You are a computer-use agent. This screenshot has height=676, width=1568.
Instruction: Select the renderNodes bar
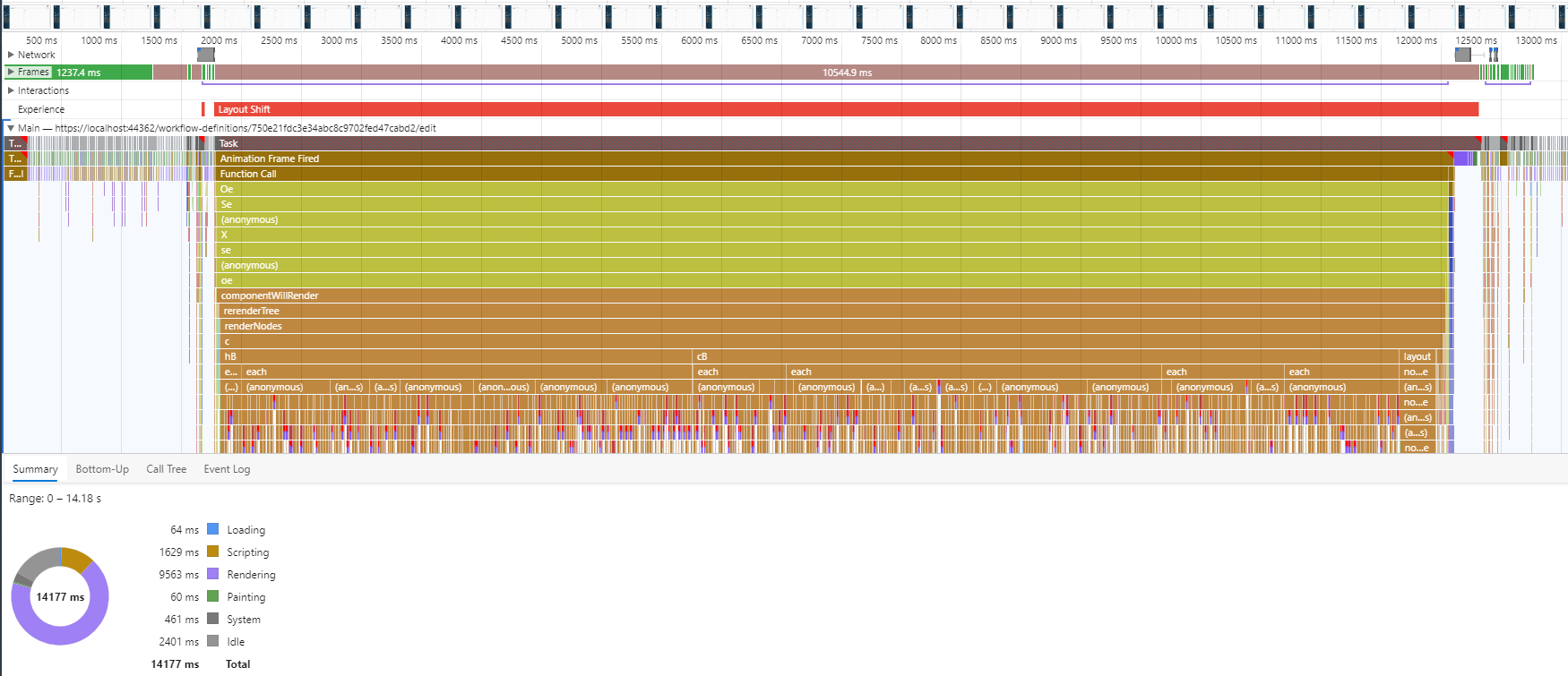coord(832,326)
